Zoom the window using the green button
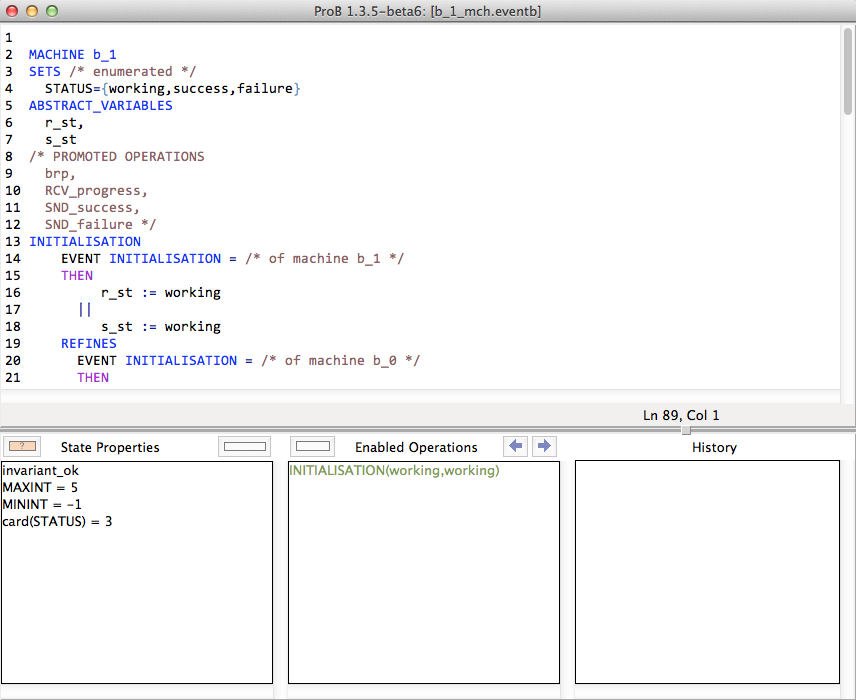Screen dimensions: 856x700 51,10
